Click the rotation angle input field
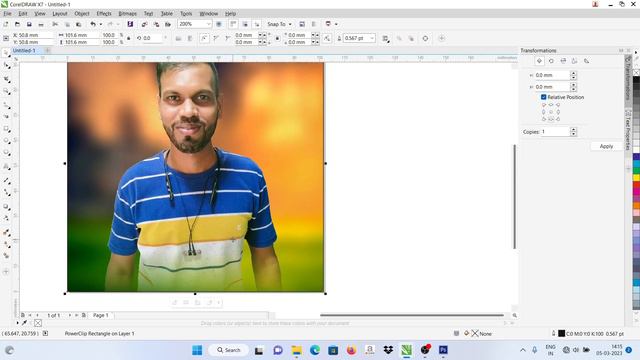The width and height of the screenshot is (640, 360). [x=153, y=38]
